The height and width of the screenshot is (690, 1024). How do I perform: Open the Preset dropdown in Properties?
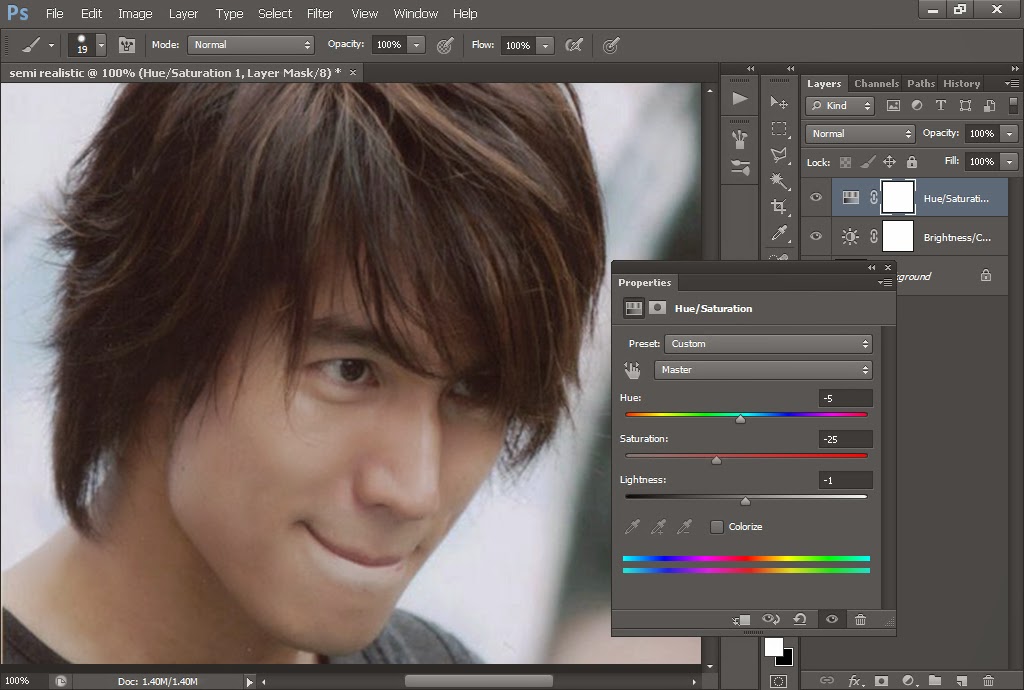click(768, 344)
